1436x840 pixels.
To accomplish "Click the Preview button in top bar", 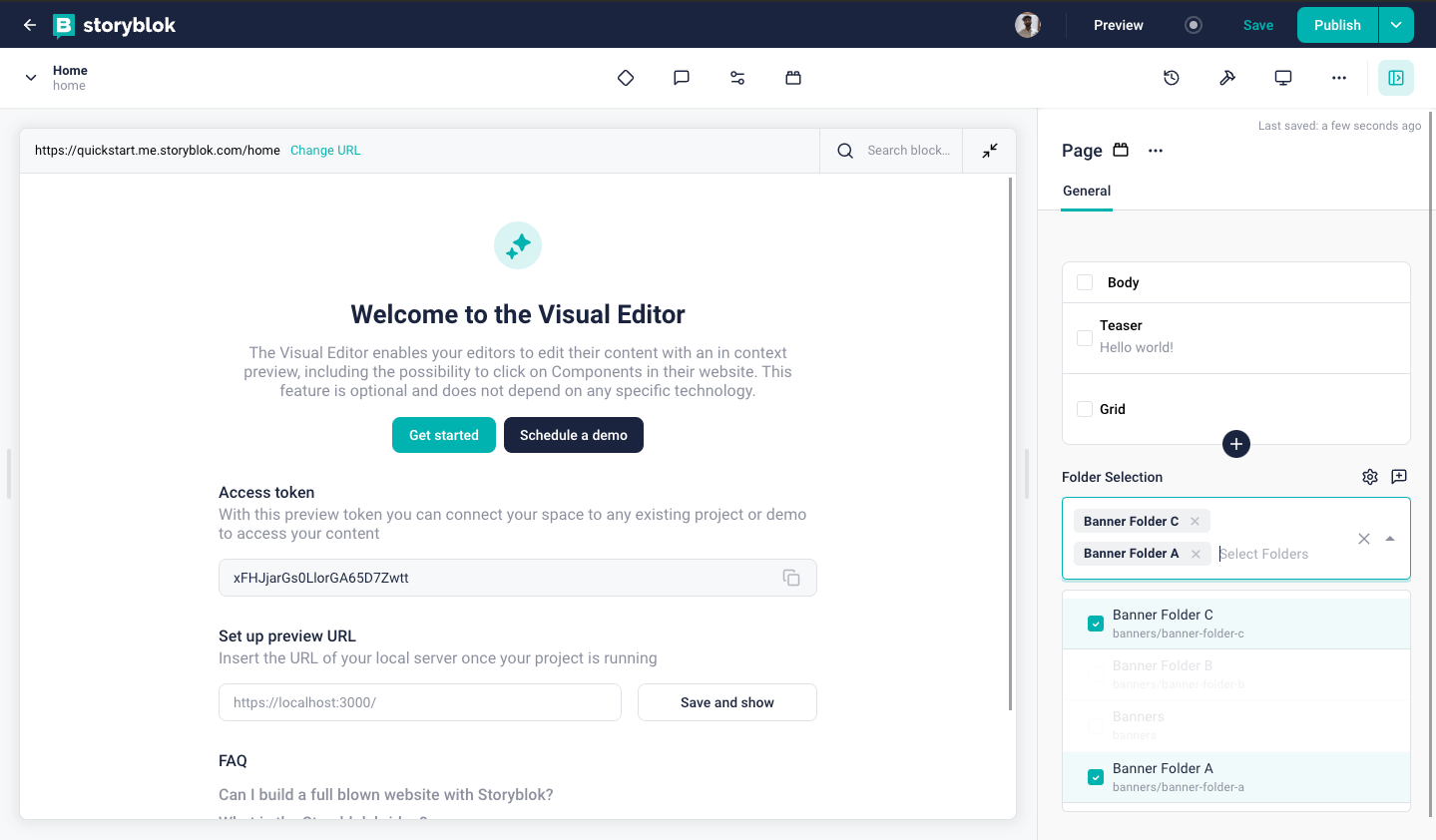I will point(1119,25).
